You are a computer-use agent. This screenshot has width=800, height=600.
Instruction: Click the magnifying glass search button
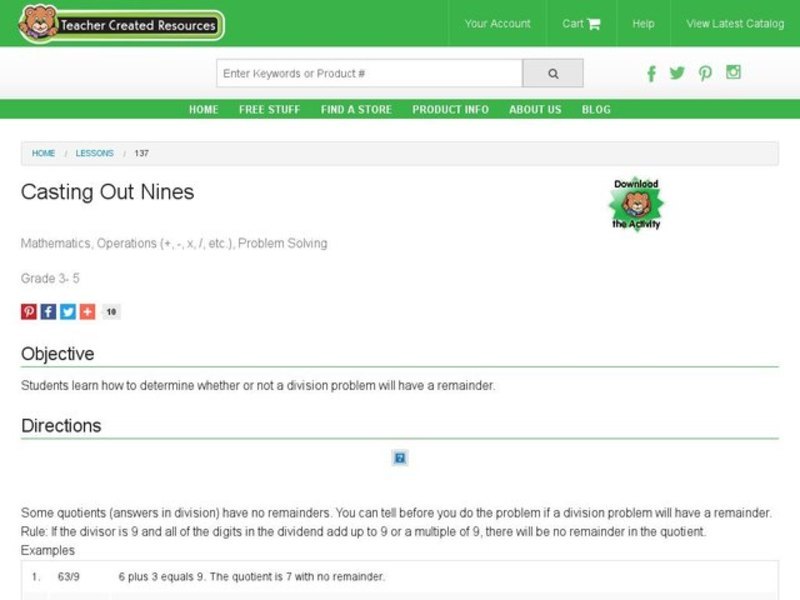[x=552, y=73]
